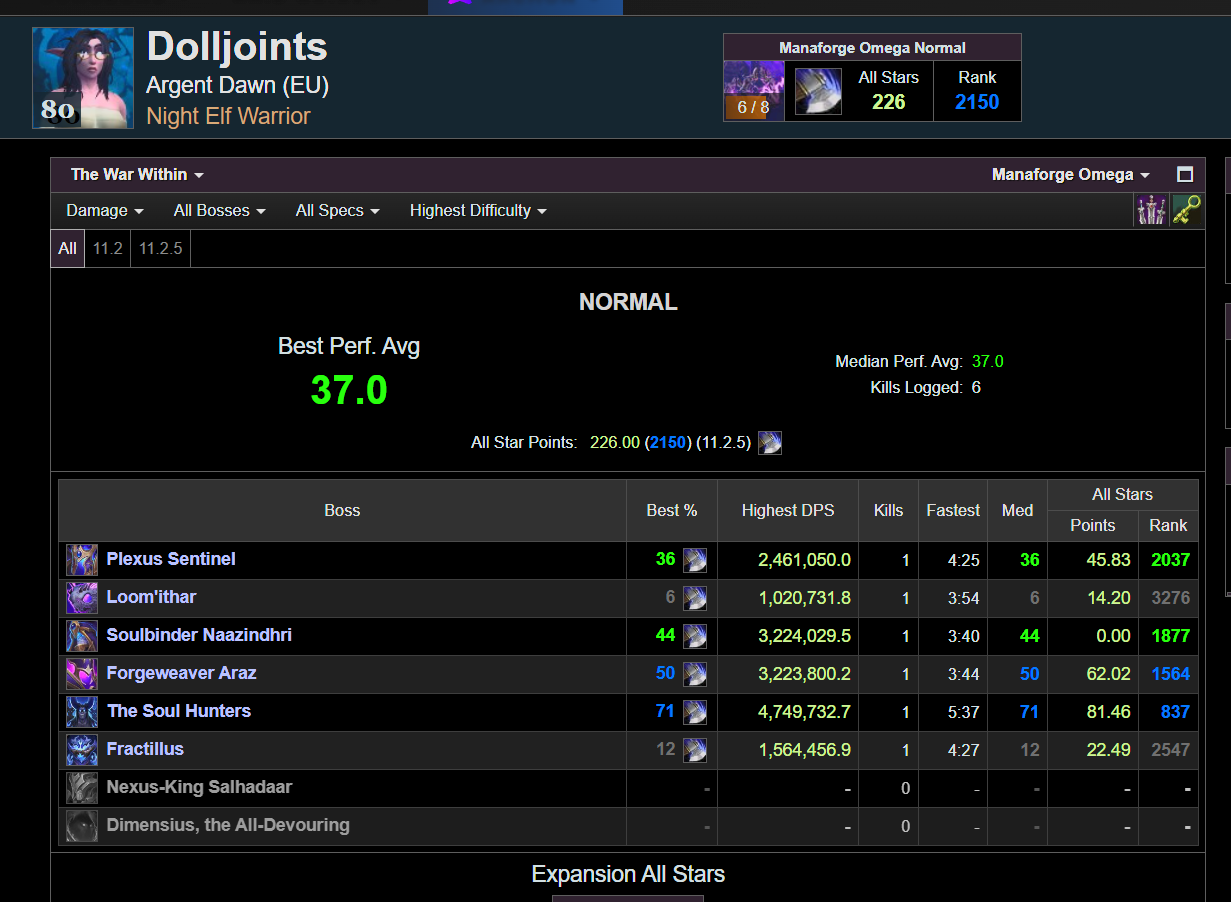
Task: Click Forgeweaver Araz boss icon
Action: click(x=82, y=674)
